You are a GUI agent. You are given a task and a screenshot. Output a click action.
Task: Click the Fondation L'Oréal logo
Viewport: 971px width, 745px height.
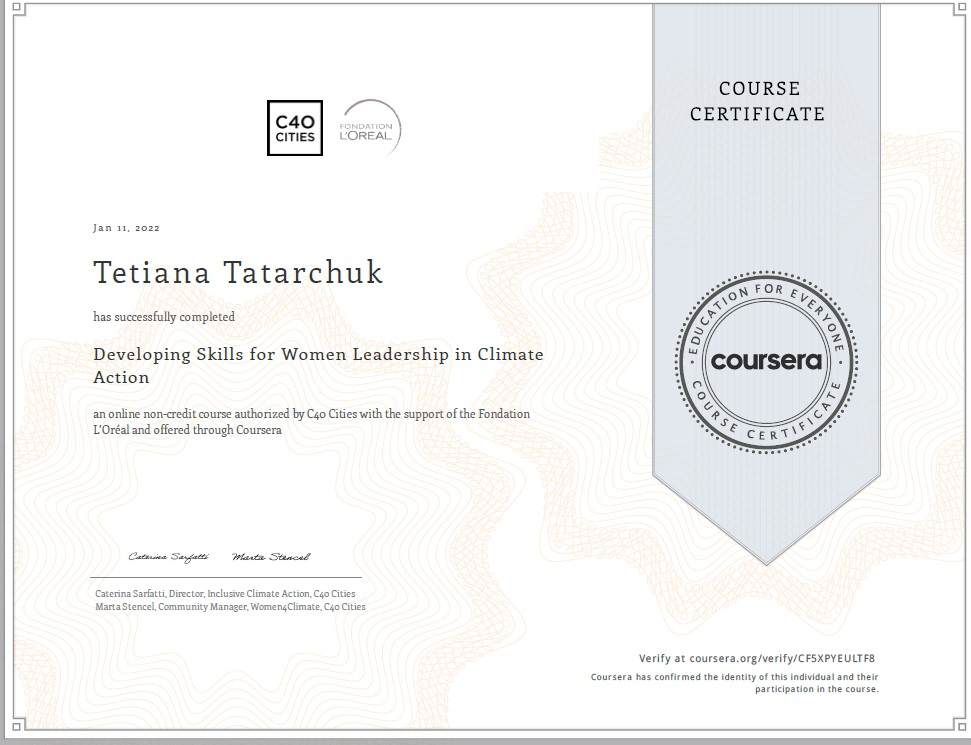(371, 128)
